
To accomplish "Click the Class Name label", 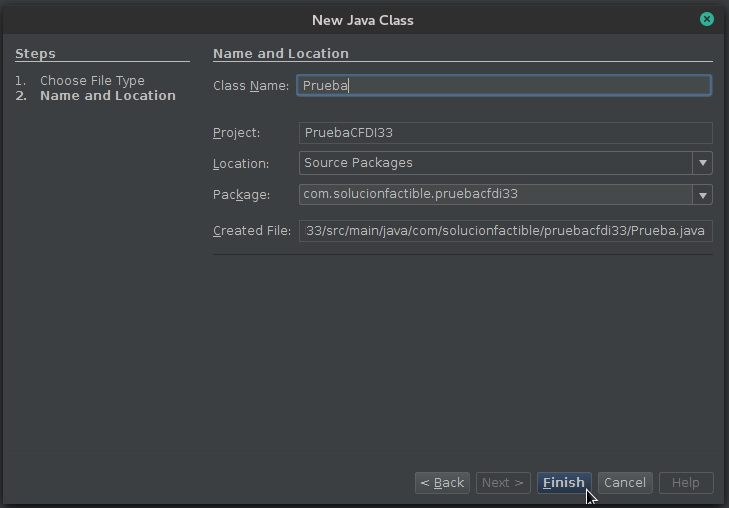I will pyautogui.click(x=251, y=86).
